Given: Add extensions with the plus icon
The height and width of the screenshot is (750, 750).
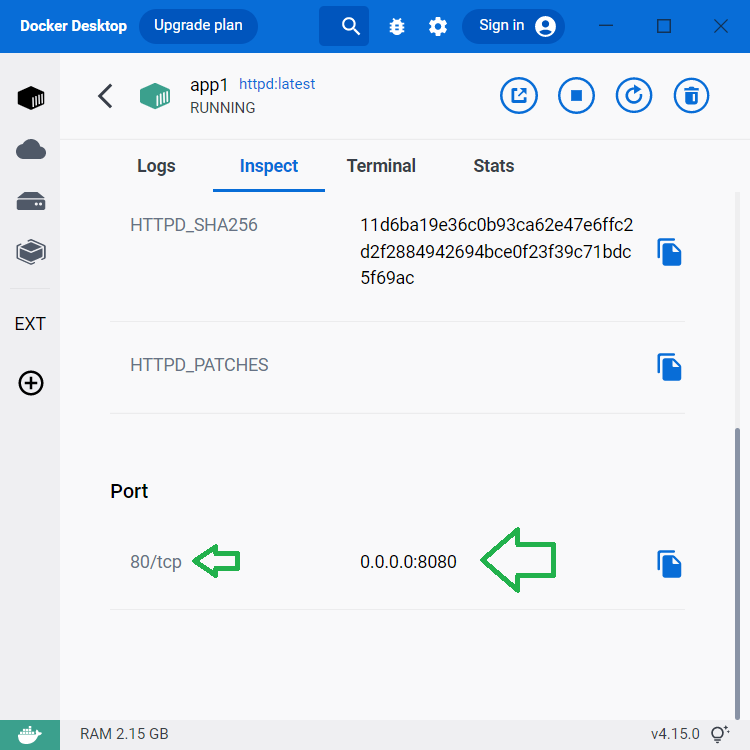Looking at the screenshot, I should point(31,383).
